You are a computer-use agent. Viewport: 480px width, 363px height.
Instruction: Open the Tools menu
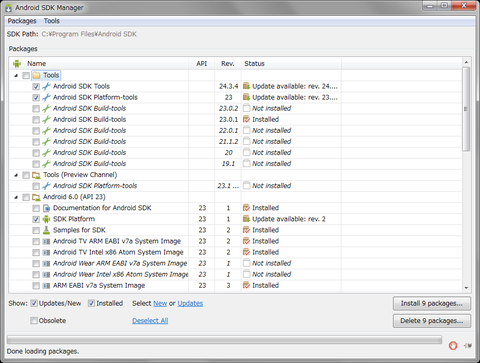coord(52,21)
